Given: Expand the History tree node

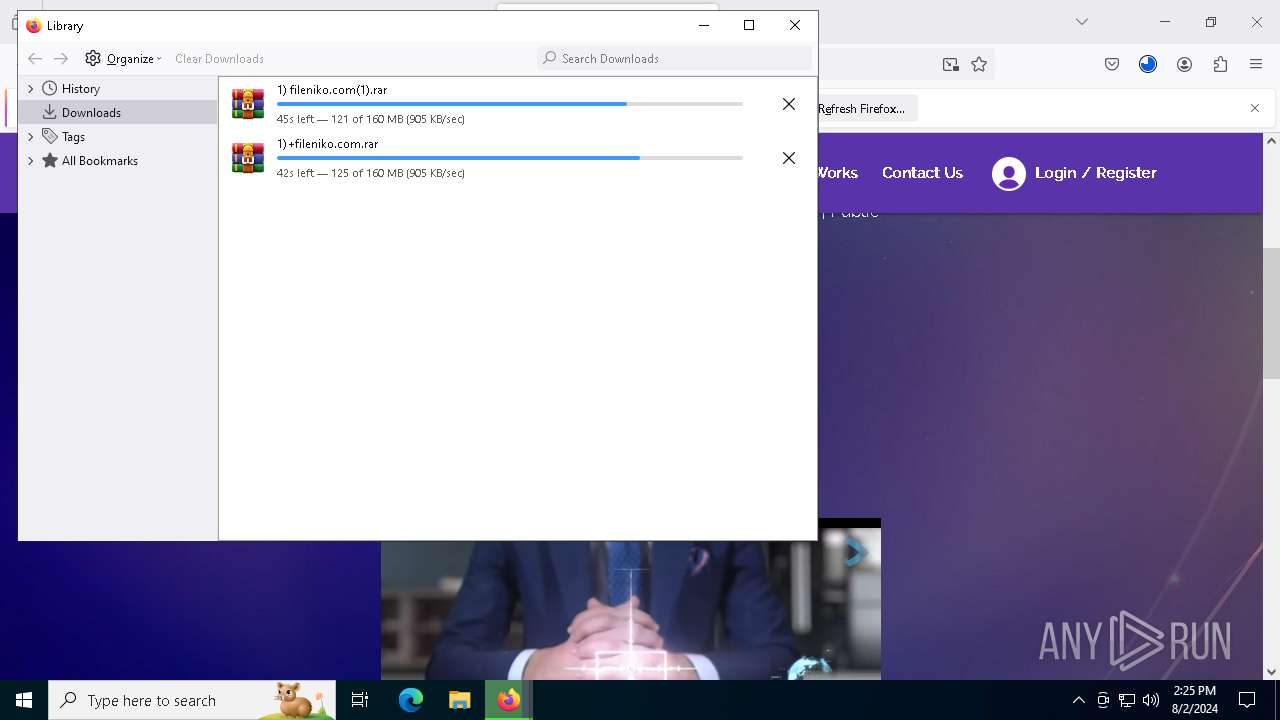Looking at the screenshot, I should tap(30, 89).
